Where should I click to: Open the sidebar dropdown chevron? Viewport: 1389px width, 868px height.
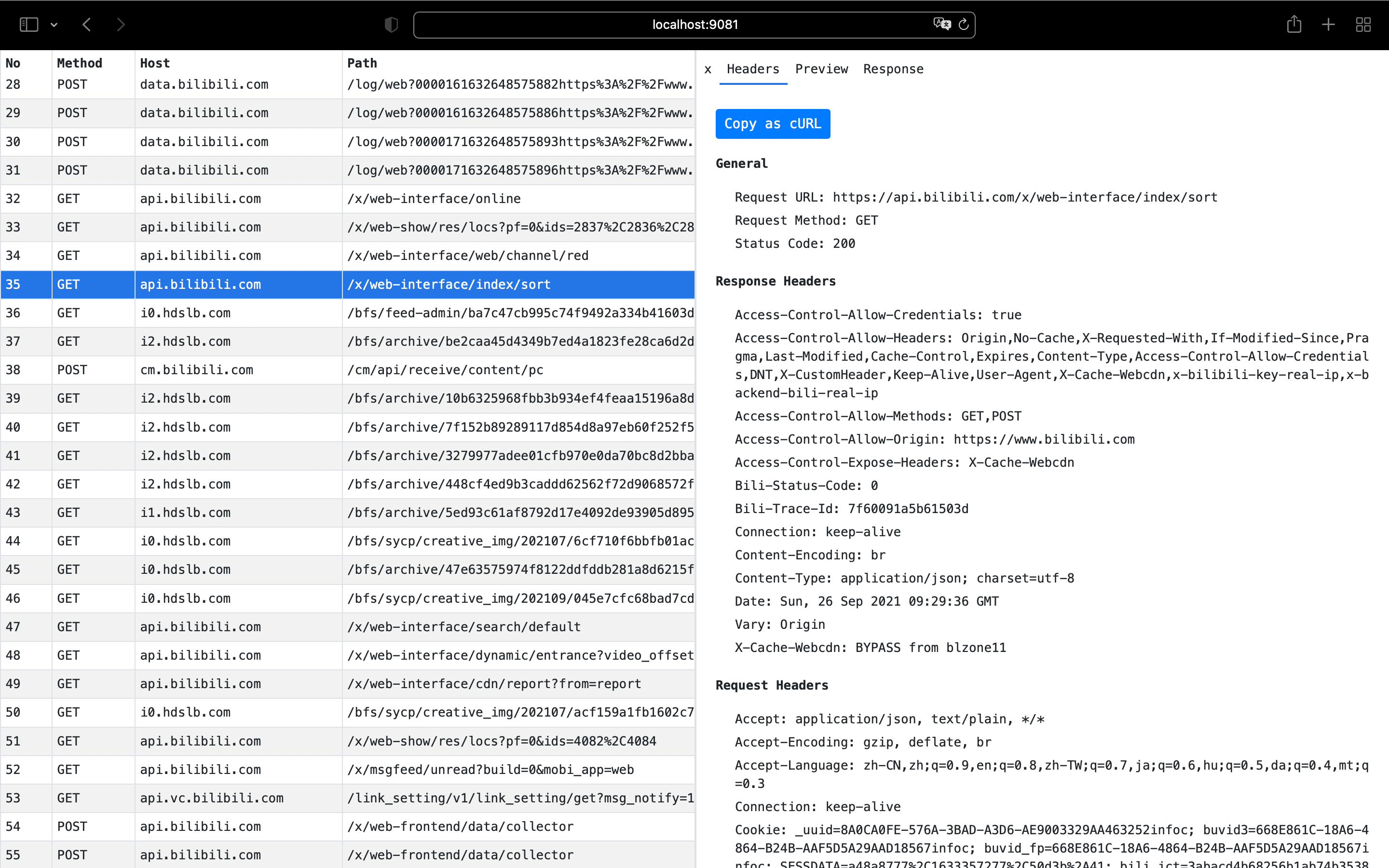(x=54, y=25)
